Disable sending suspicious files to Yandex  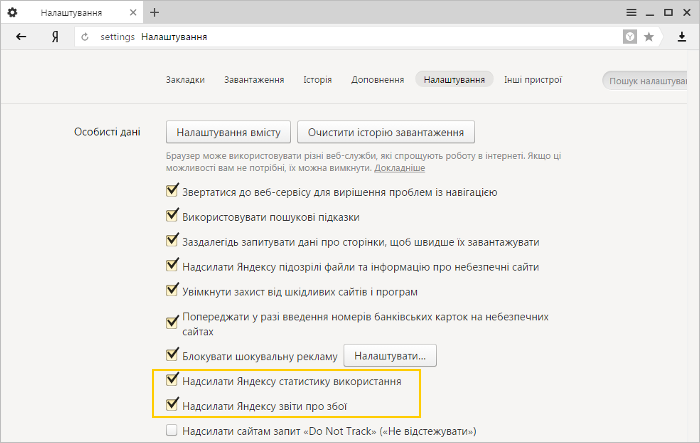click(x=172, y=266)
